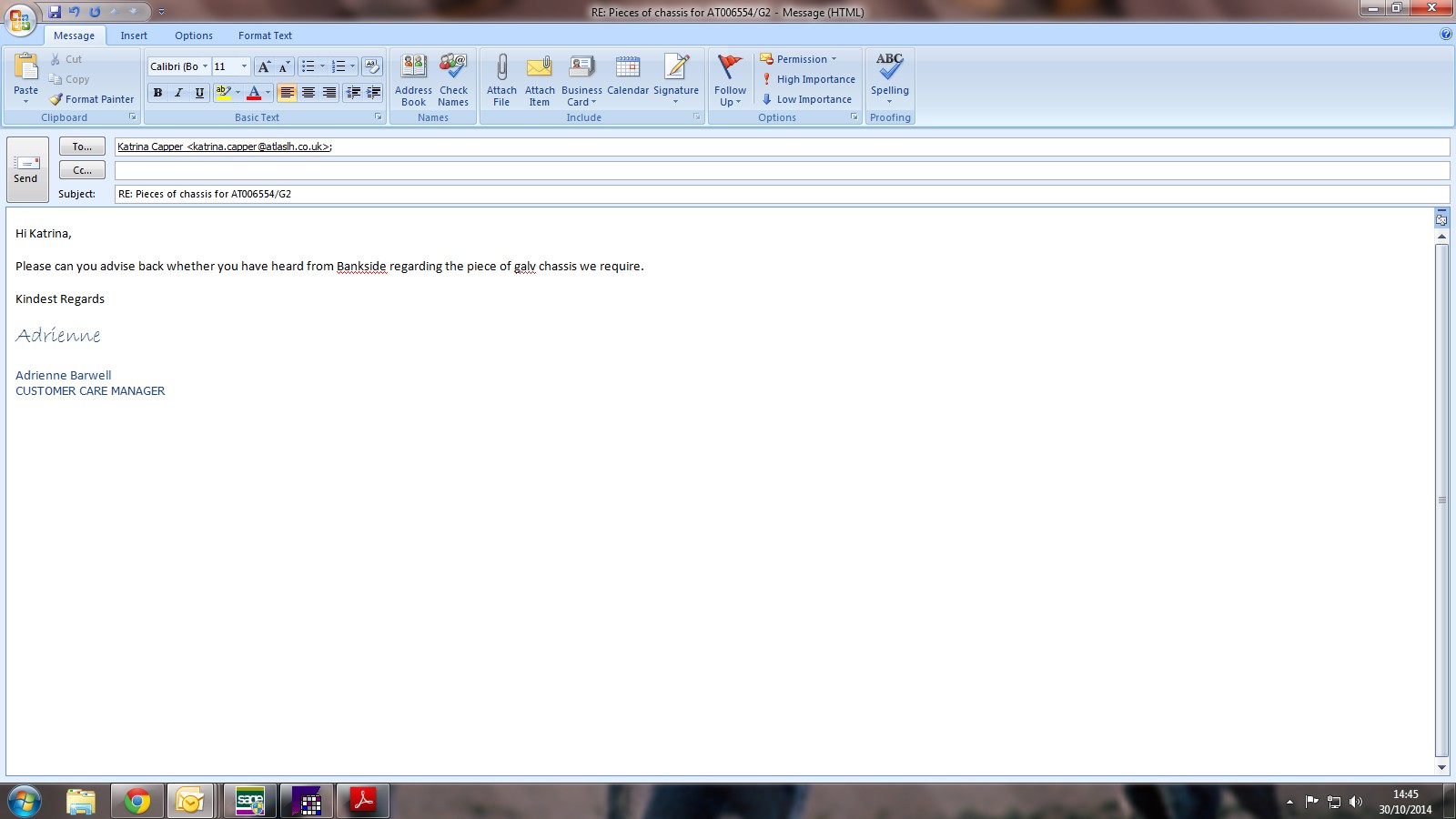Align text right

[x=329, y=93]
